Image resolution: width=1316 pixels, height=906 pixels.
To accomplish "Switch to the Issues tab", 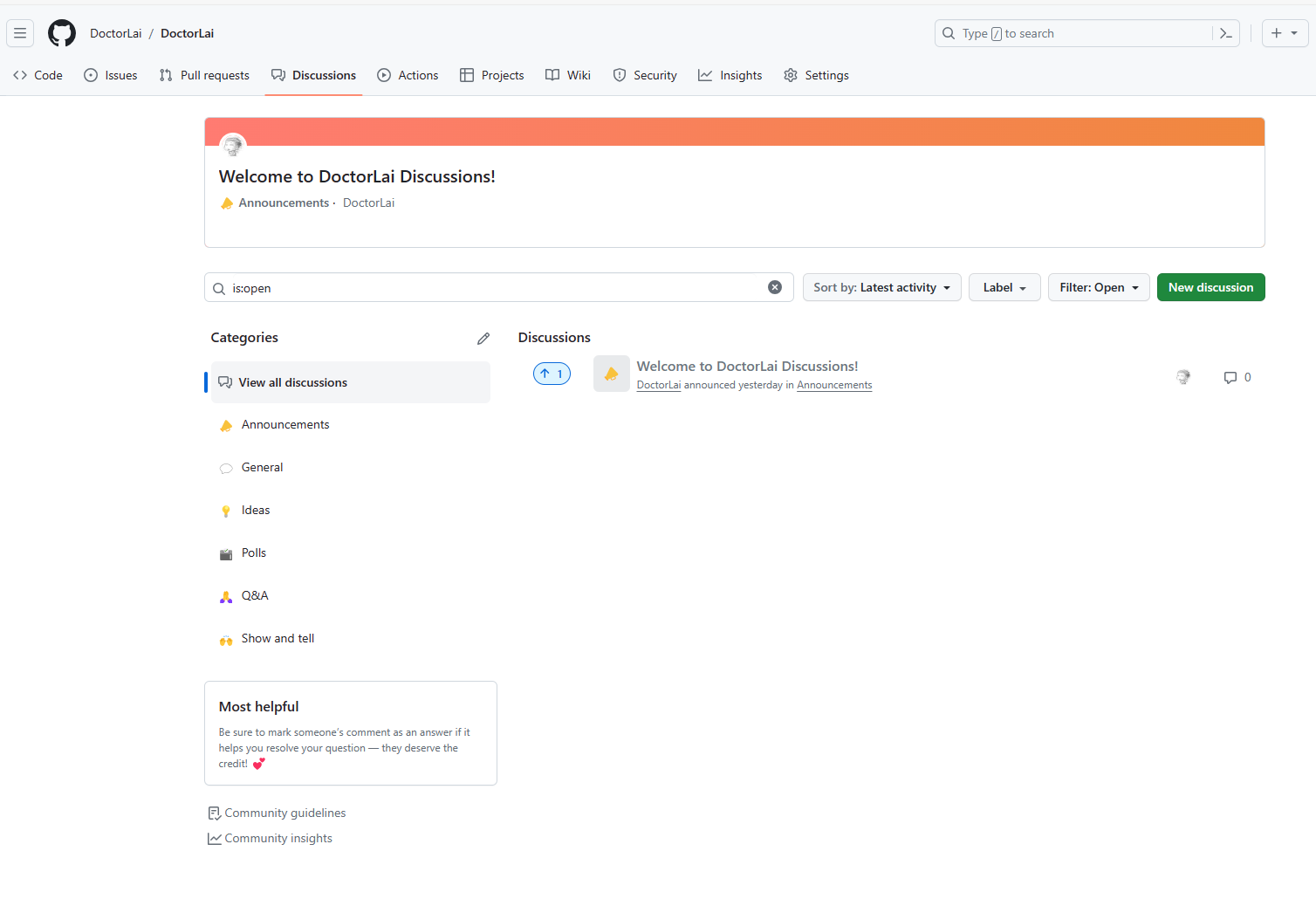I will [111, 75].
